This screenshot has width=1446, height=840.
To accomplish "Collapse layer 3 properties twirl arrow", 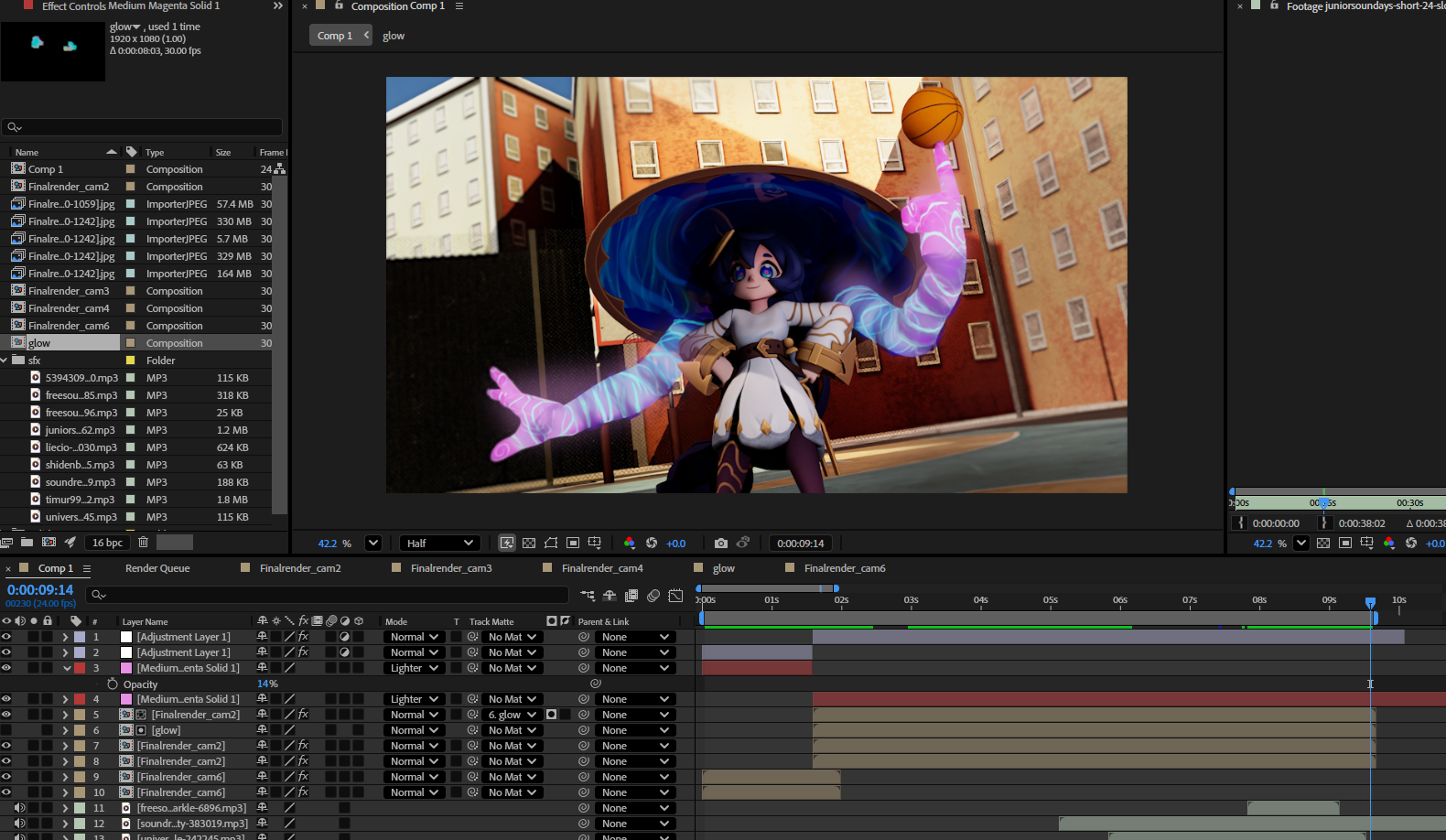I will pyautogui.click(x=67, y=668).
